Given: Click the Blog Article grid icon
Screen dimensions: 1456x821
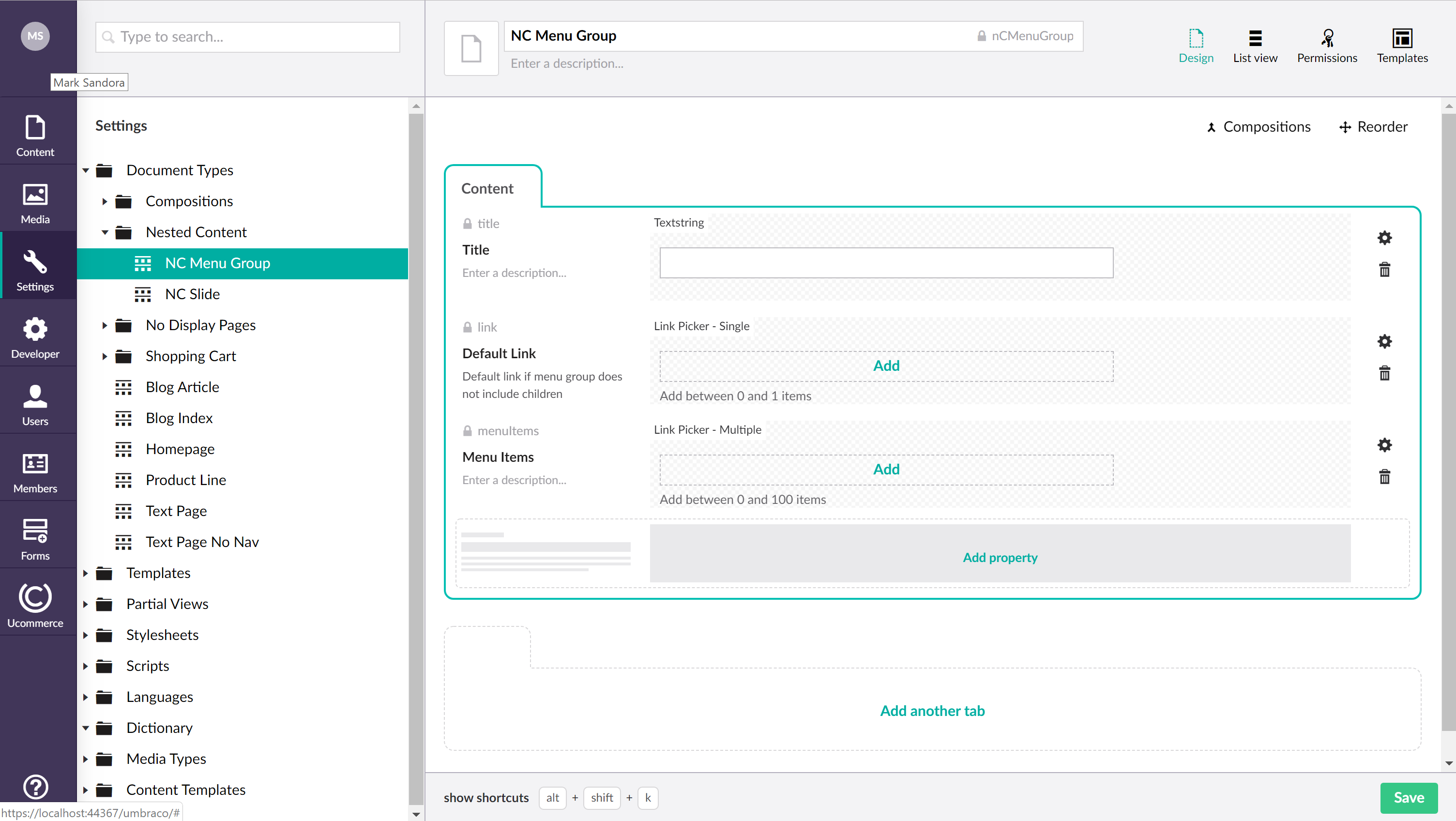Looking at the screenshot, I should click(123, 387).
